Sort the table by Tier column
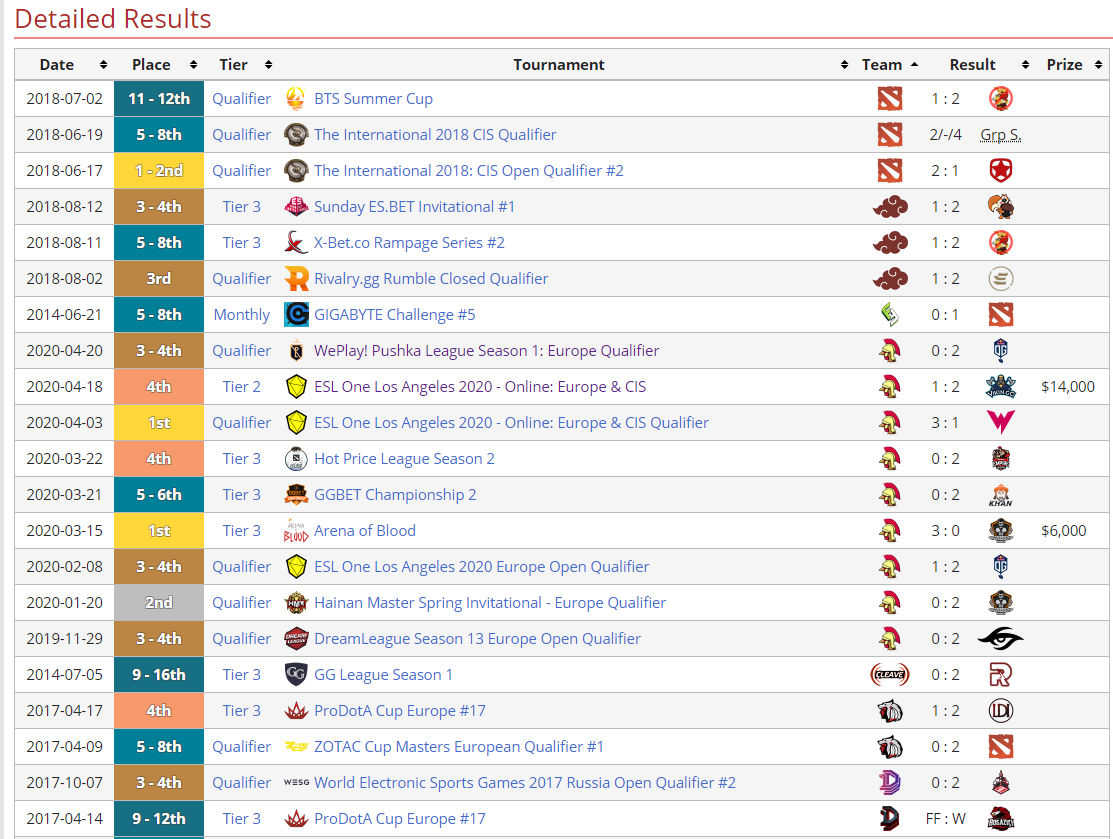 (x=234, y=65)
